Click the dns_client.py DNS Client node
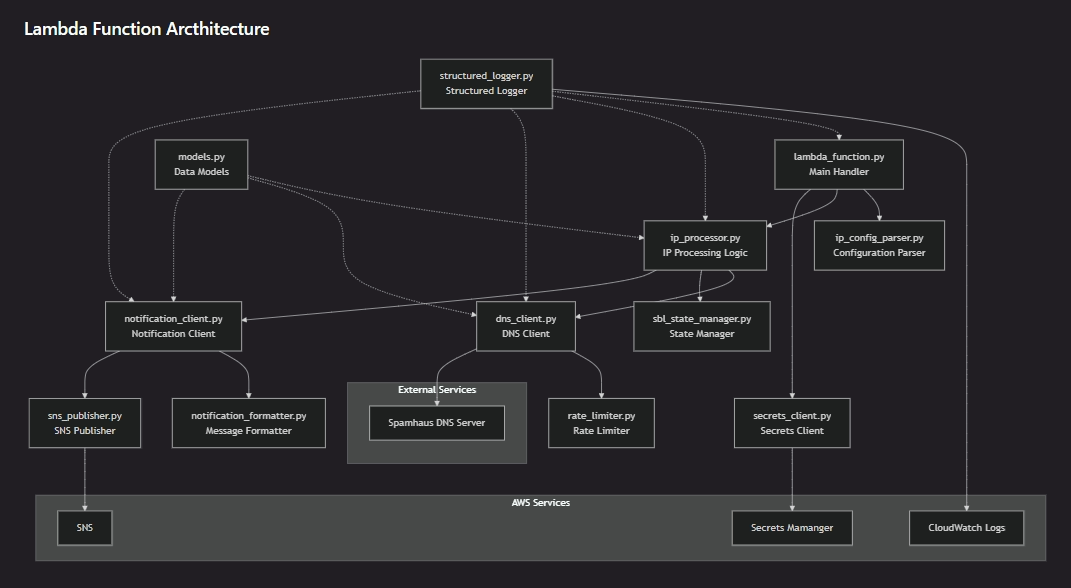This screenshot has height=588, width=1071. (526, 326)
